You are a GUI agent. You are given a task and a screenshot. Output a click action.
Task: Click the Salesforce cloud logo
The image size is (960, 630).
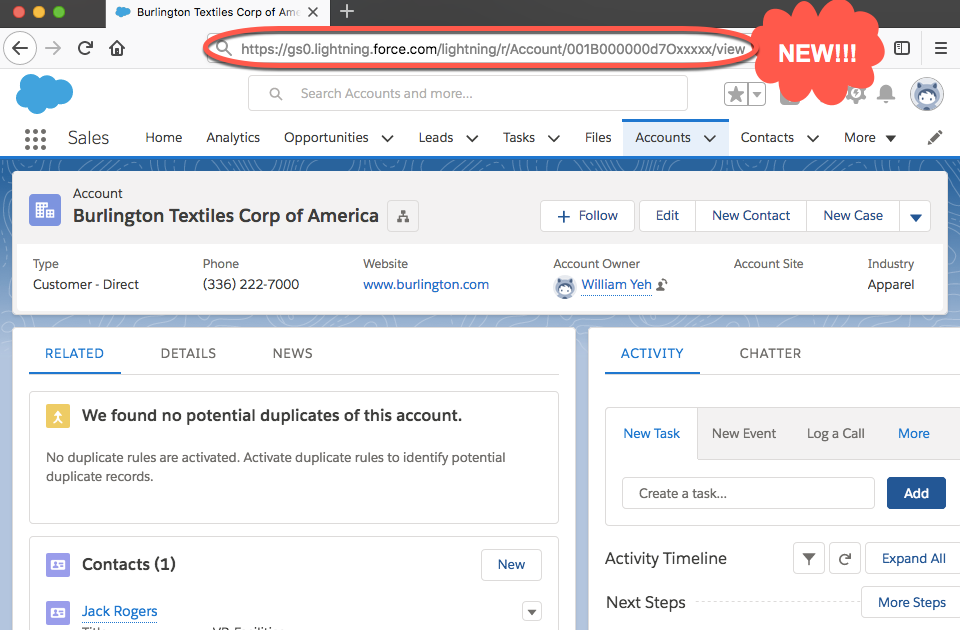pos(44,94)
